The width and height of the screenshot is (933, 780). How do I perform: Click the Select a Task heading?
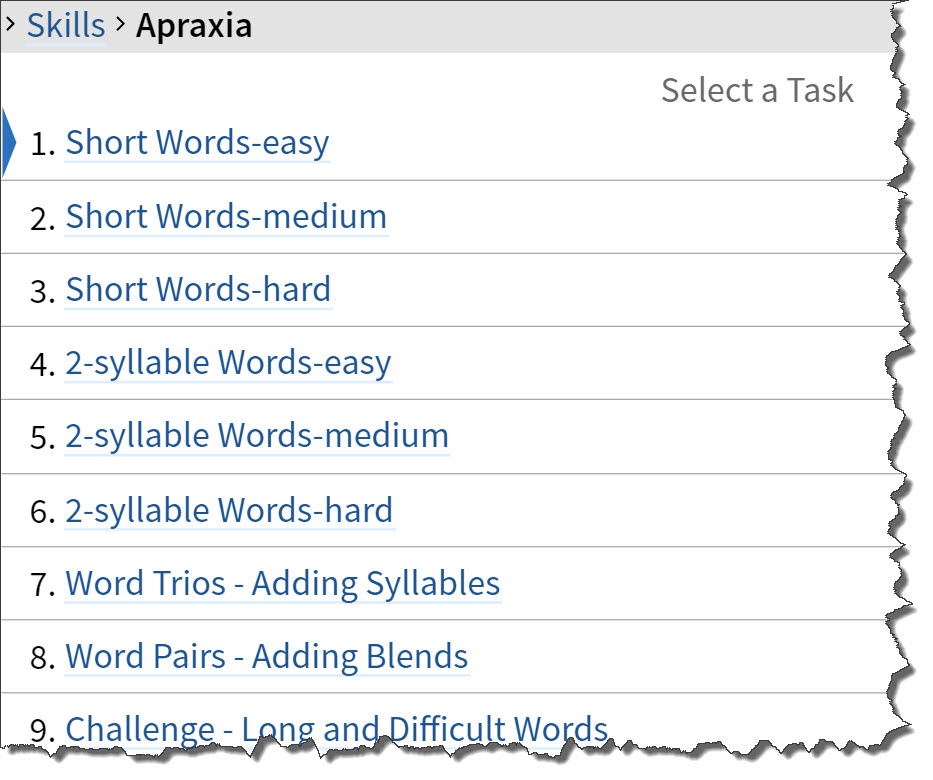coord(757,90)
